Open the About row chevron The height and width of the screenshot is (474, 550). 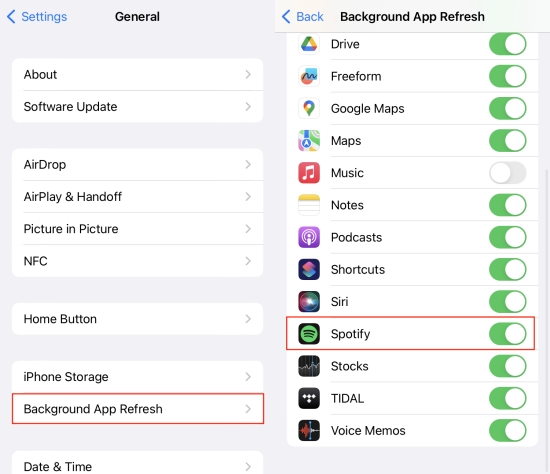(248, 74)
